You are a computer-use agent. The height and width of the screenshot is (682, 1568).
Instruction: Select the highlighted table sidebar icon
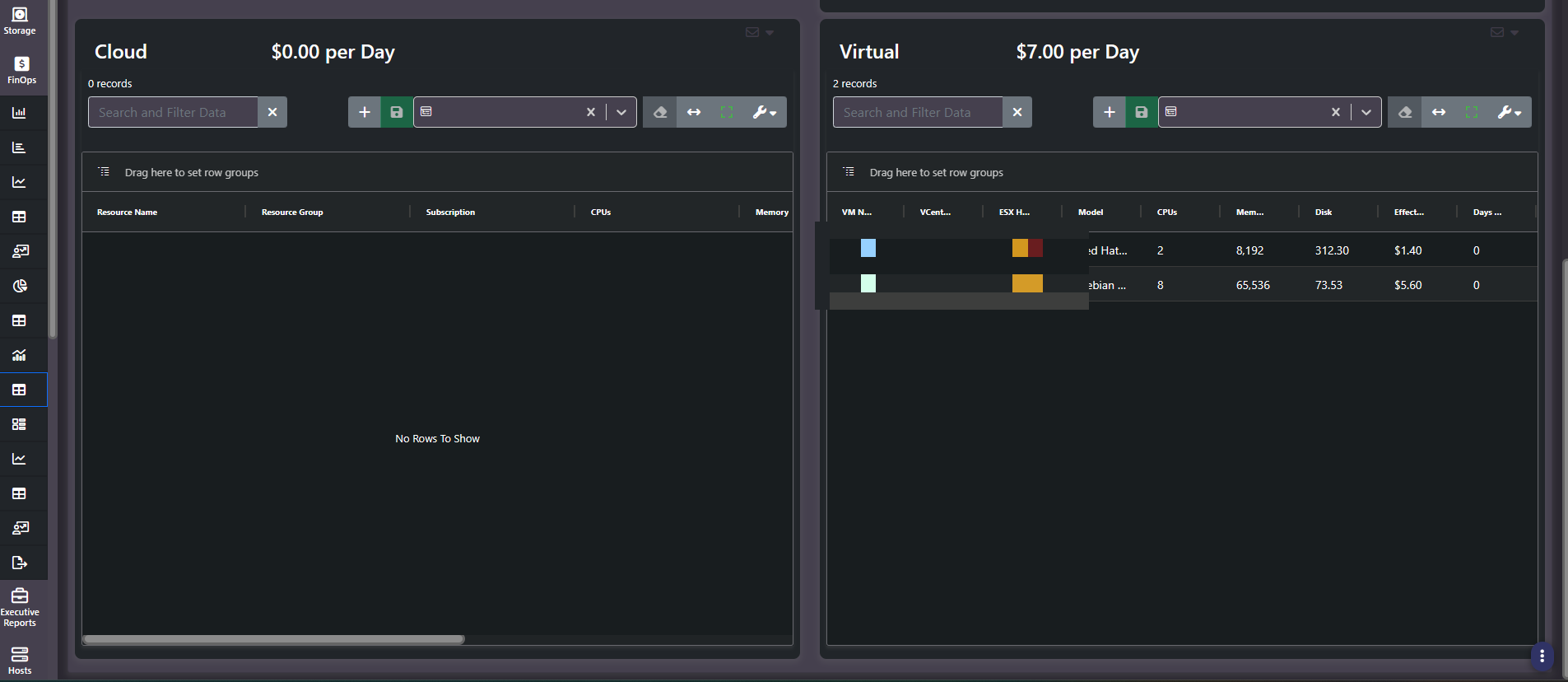click(x=19, y=390)
